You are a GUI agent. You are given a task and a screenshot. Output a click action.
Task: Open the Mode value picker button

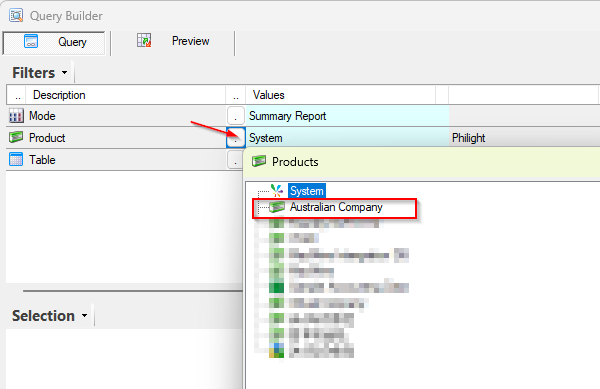pyautogui.click(x=236, y=116)
